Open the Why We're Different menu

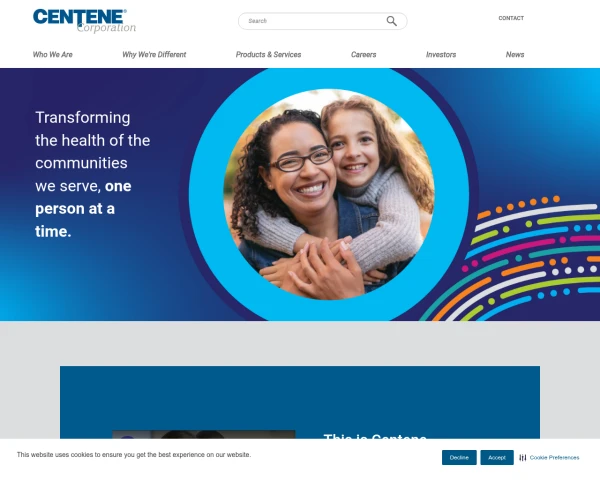(x=154, y=55)
